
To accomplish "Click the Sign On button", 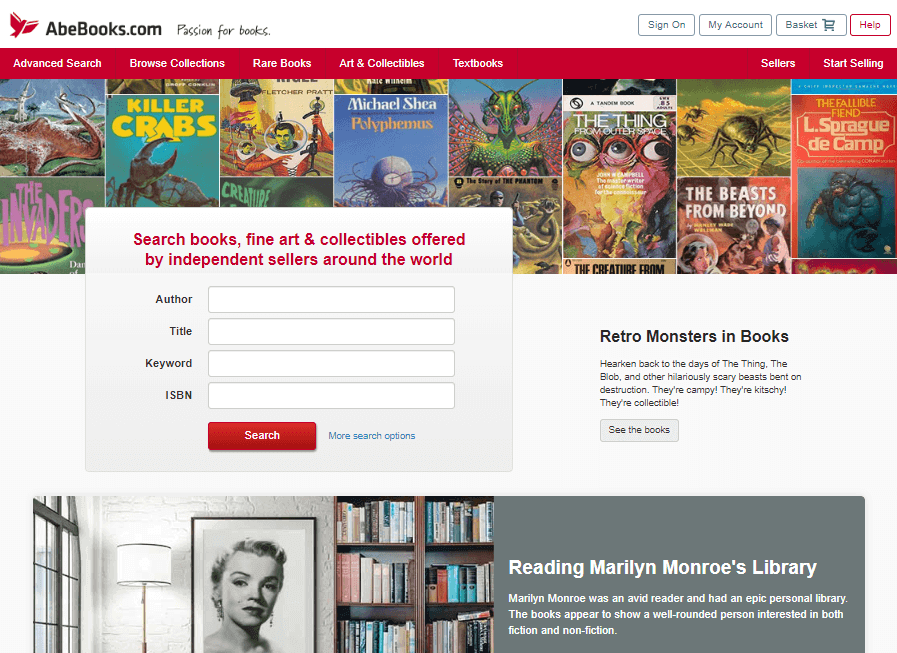I will (666, 25).
